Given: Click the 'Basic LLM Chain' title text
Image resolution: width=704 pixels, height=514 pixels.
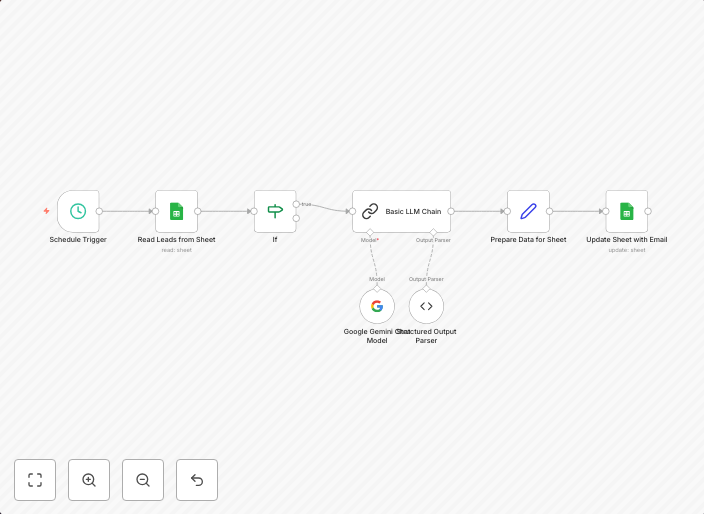Looking at the screenshot, I should coord(413,211).
